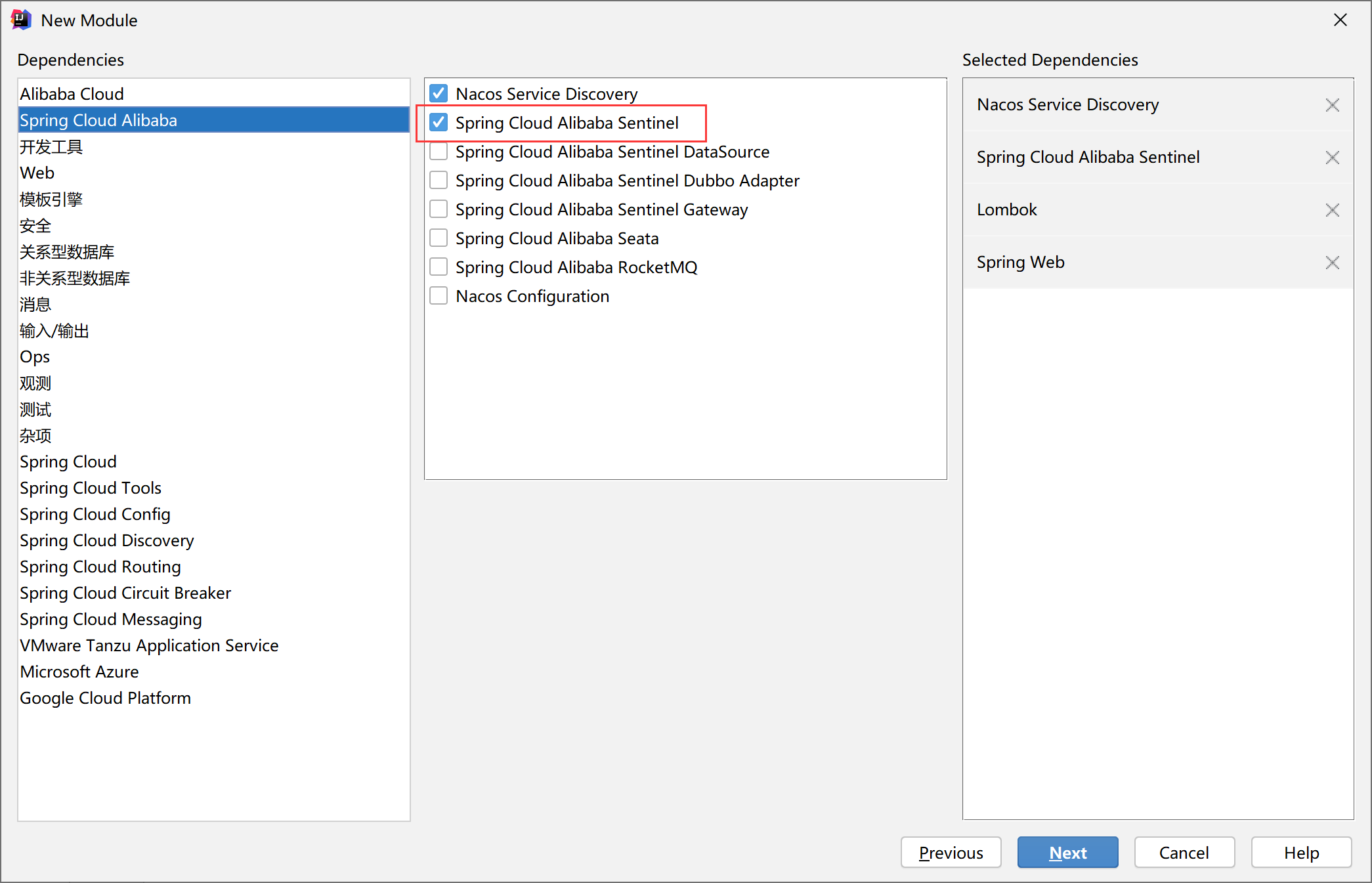
Task: Open Spring Cloud Tools category
Action: pyautogui.click(x=213, y=488)
